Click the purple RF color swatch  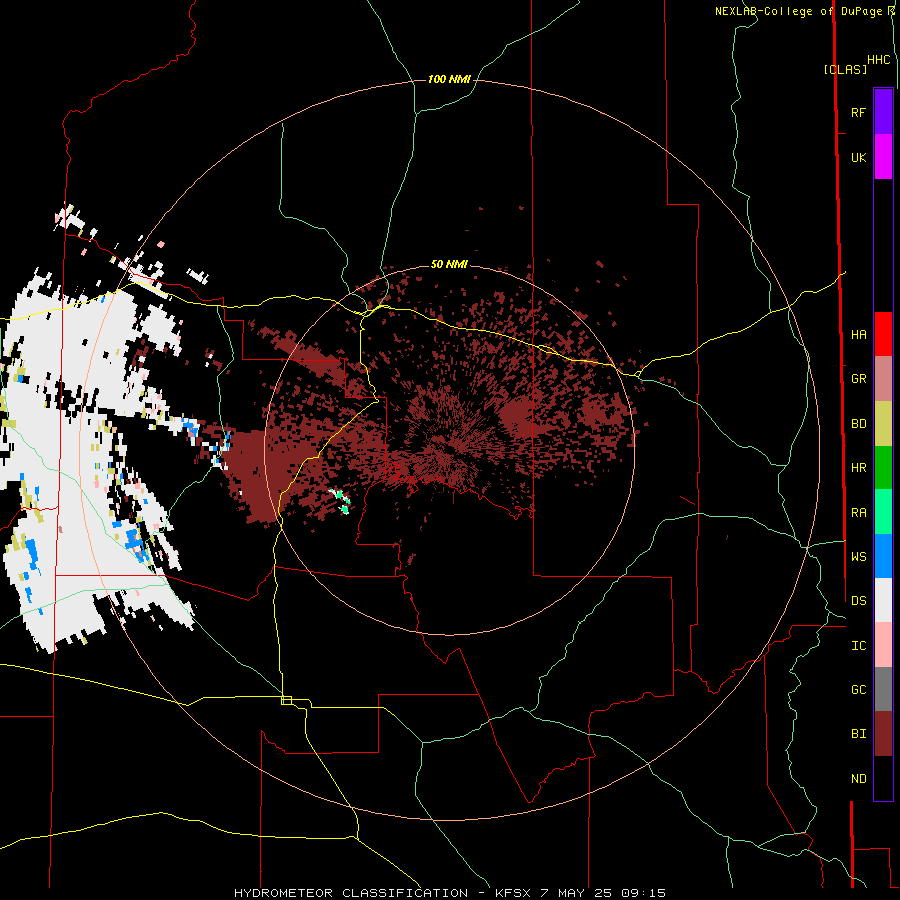point(883,112)
